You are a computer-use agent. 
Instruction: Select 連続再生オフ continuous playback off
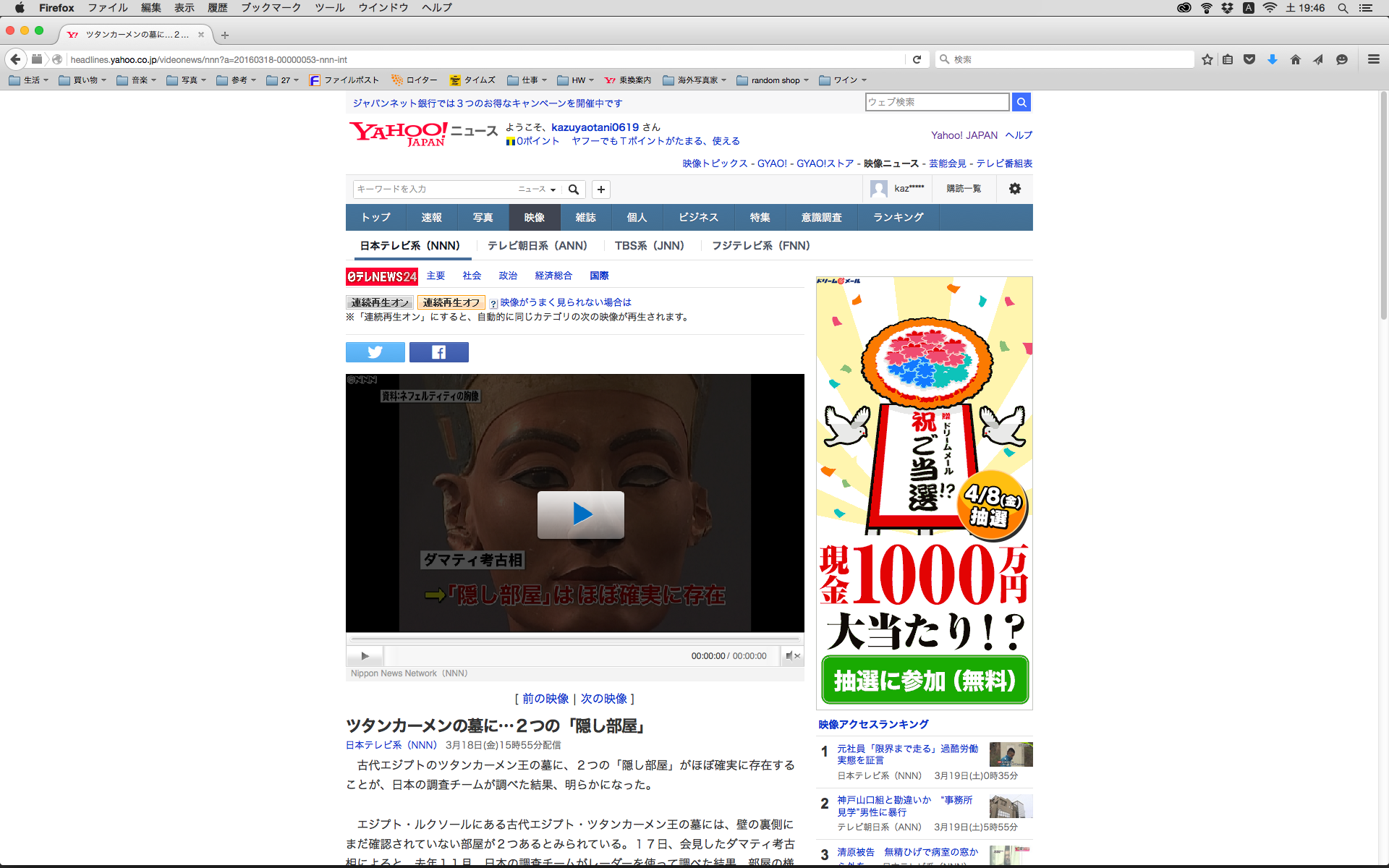(451, 302)
